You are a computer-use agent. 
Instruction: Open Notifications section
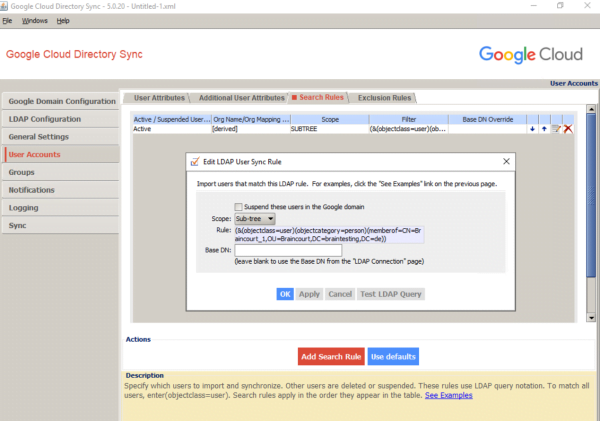pyautogui.click(x=61, y=190)
